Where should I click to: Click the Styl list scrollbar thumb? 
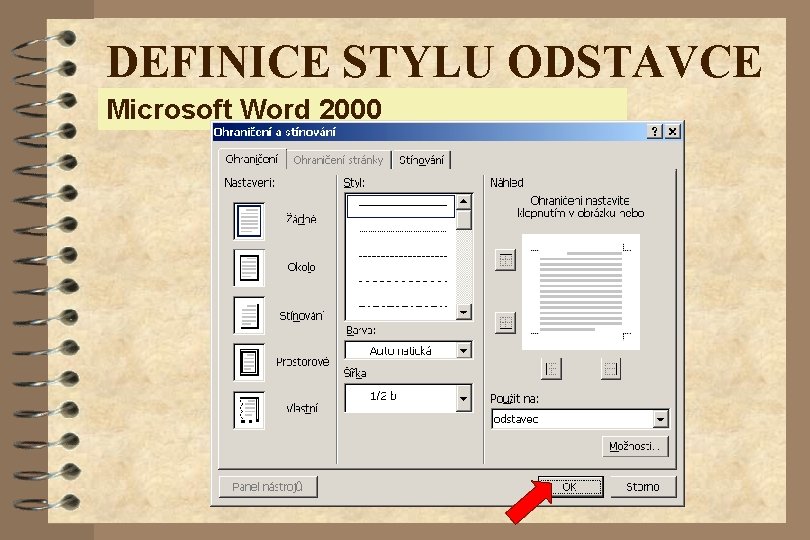(x=464, y=220)
